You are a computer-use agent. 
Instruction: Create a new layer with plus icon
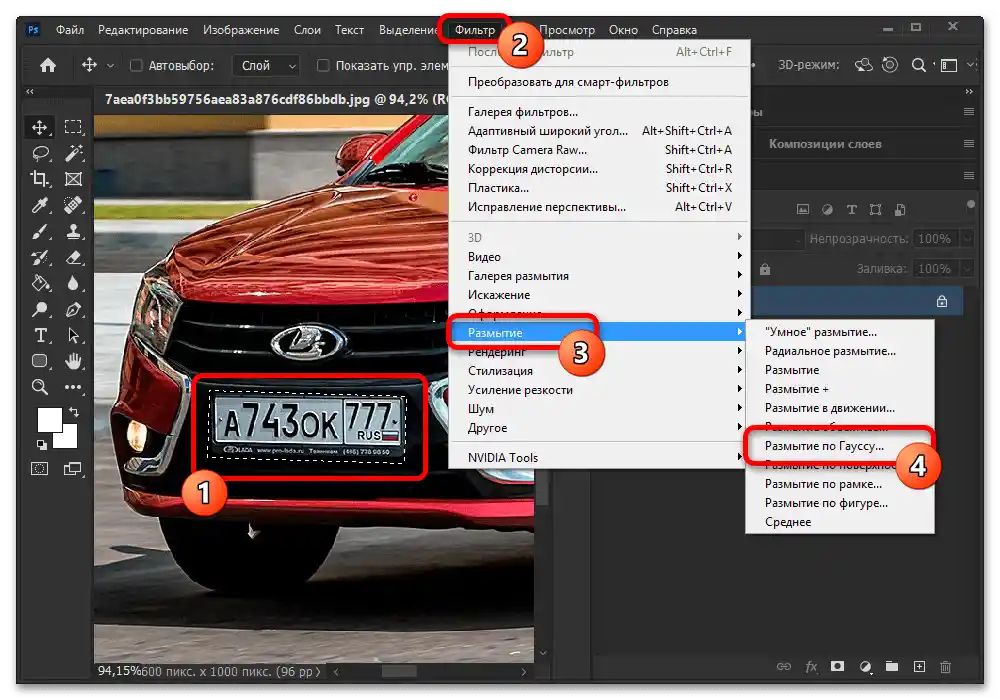[919, 667]
